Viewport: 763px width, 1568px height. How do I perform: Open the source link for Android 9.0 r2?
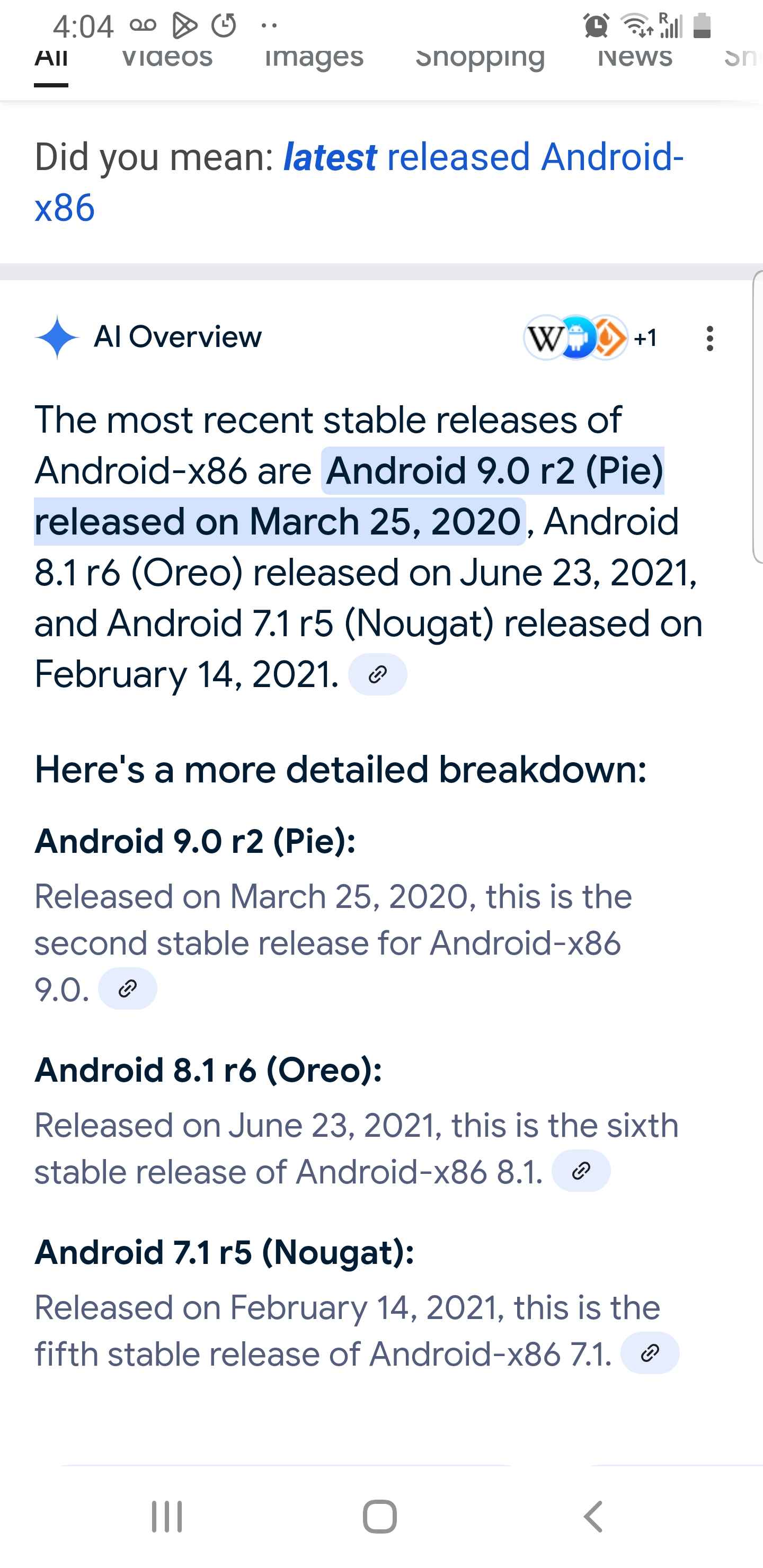[127, 988]
